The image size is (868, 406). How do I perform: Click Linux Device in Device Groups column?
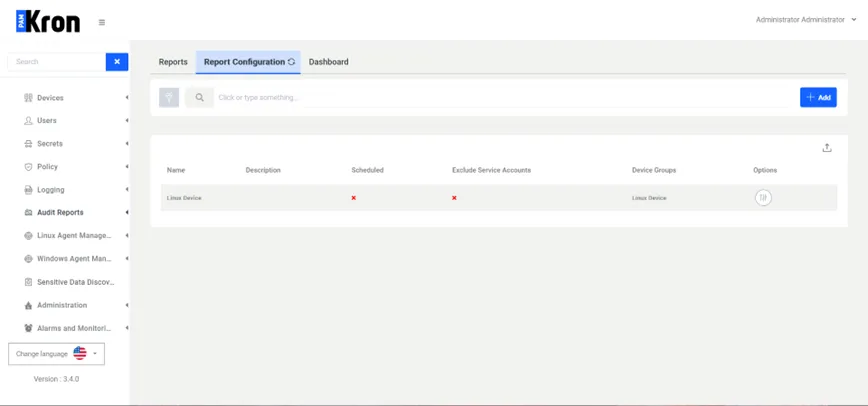[649, 198]
